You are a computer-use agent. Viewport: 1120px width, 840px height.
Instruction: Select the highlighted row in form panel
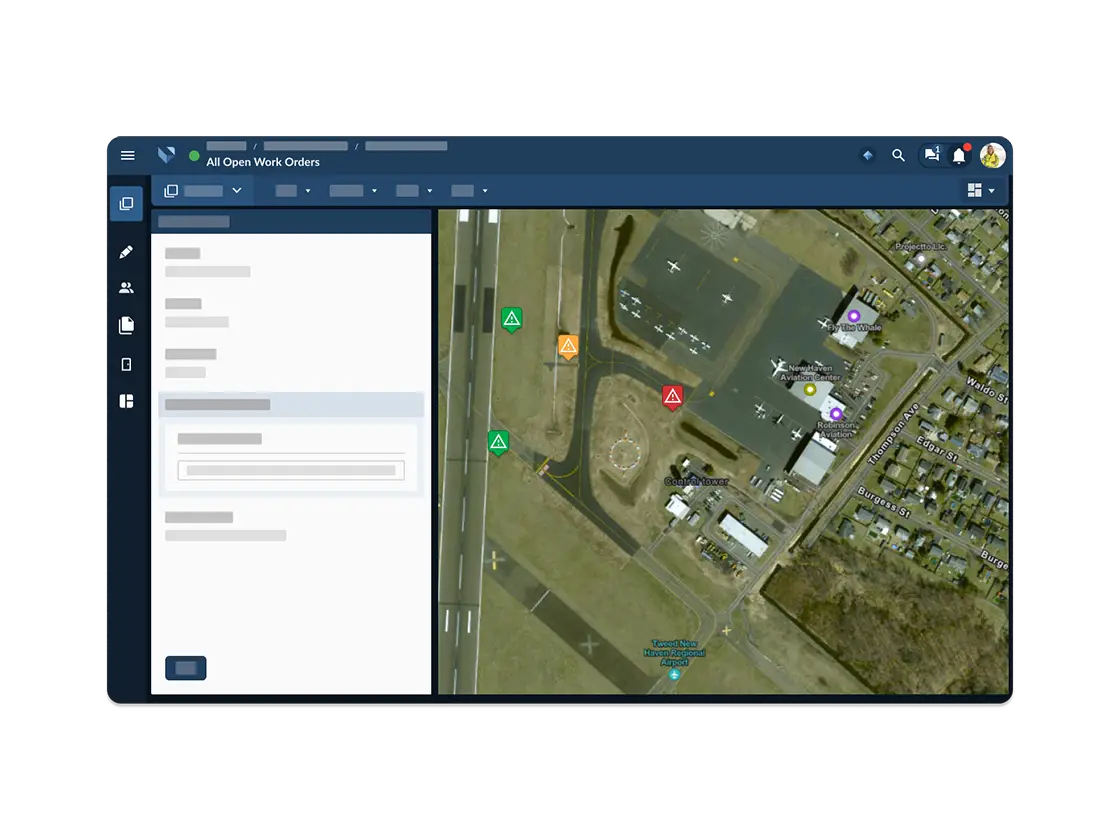(291, 404)
